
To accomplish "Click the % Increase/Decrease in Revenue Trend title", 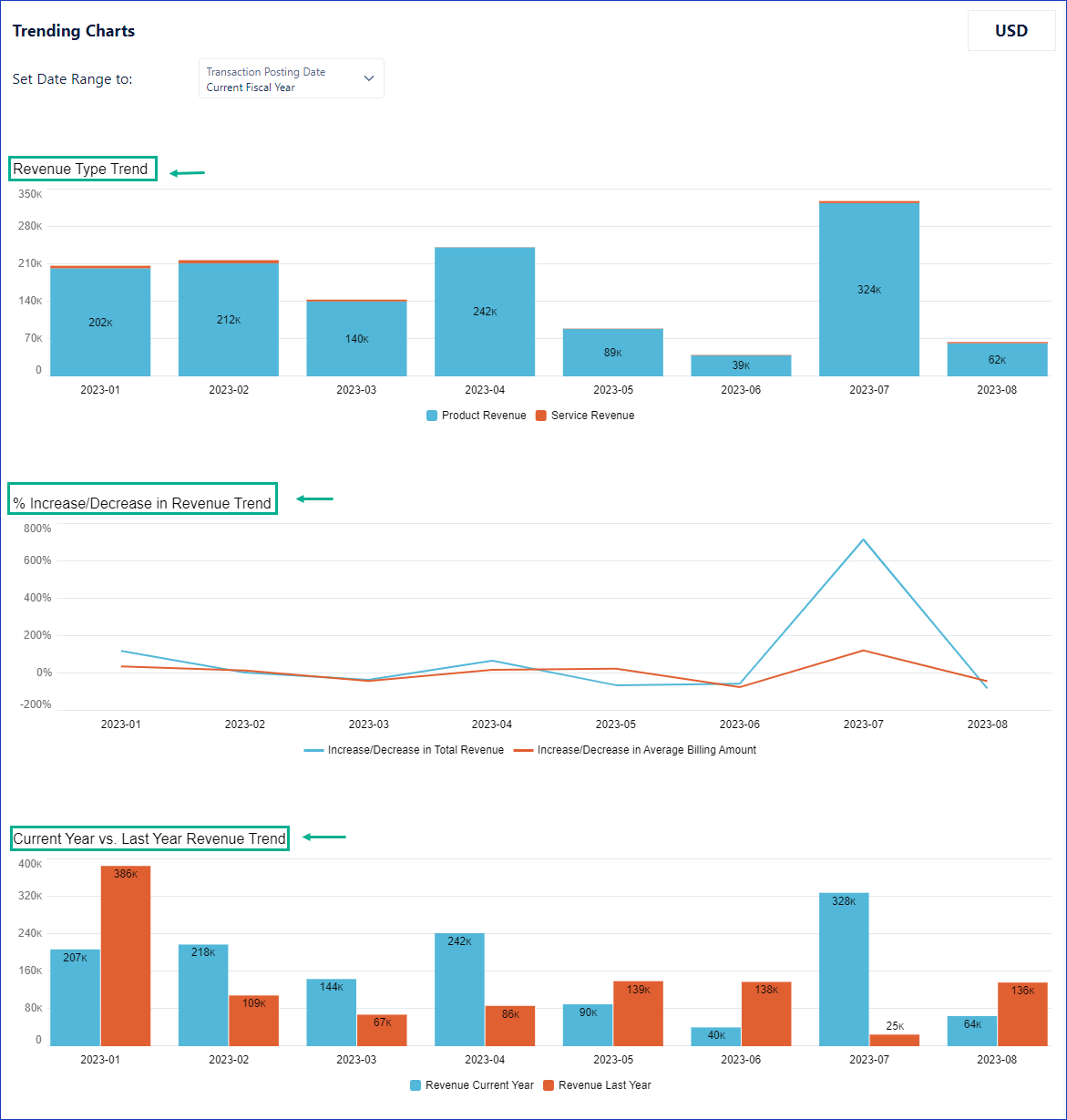I will [x=142, y=503].
